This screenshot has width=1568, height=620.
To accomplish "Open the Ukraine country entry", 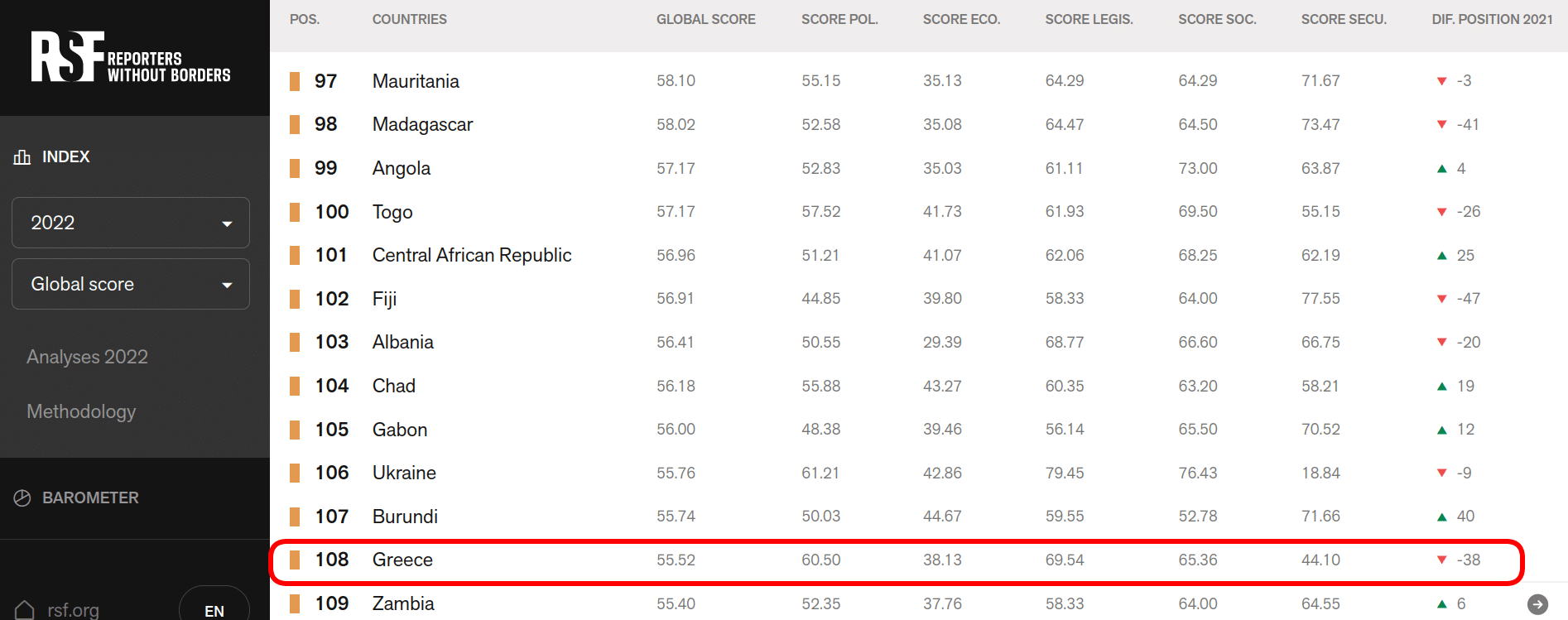I will coord(404,473).
